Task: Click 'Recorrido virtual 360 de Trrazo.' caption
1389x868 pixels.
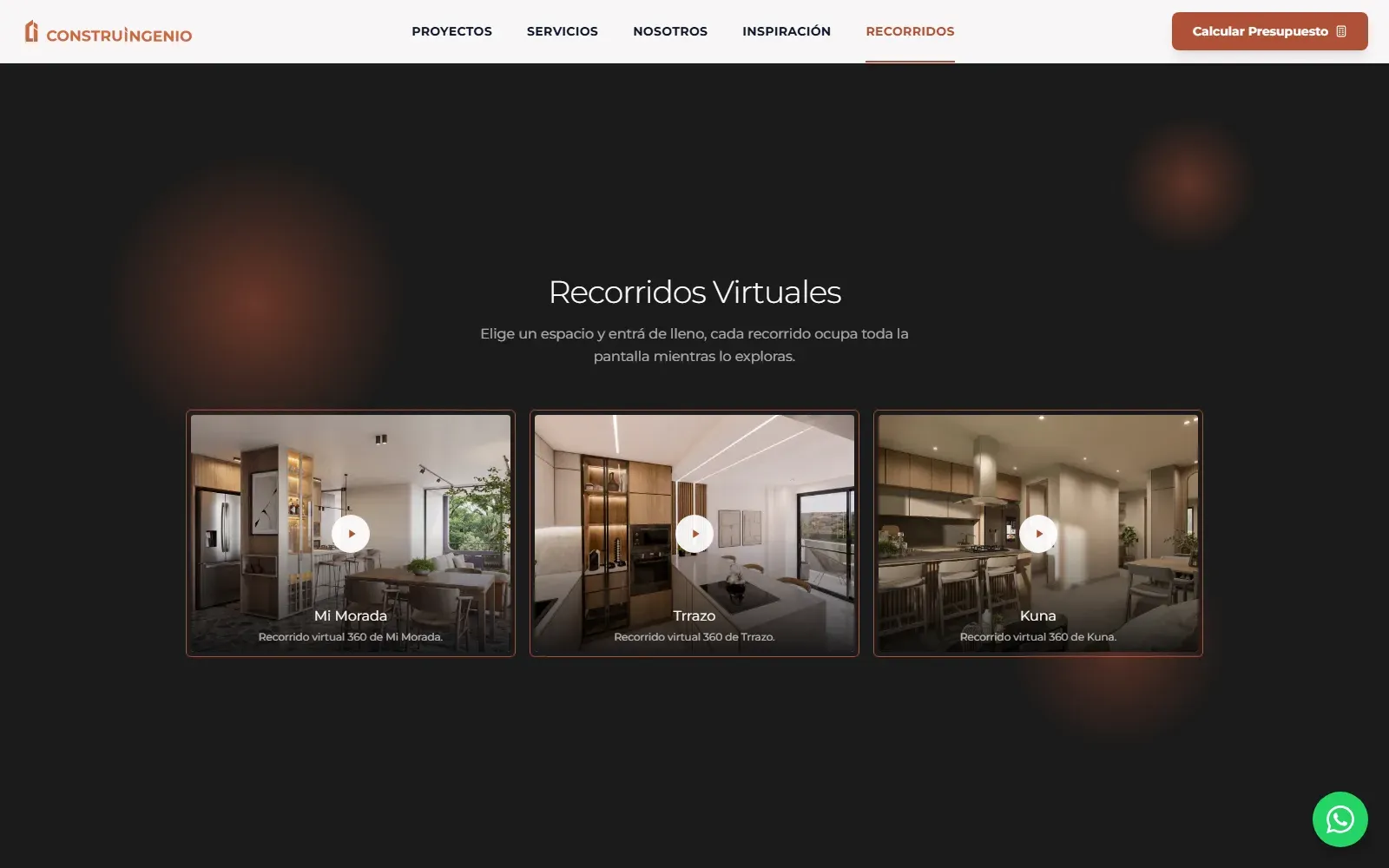Action: [694, 637]
